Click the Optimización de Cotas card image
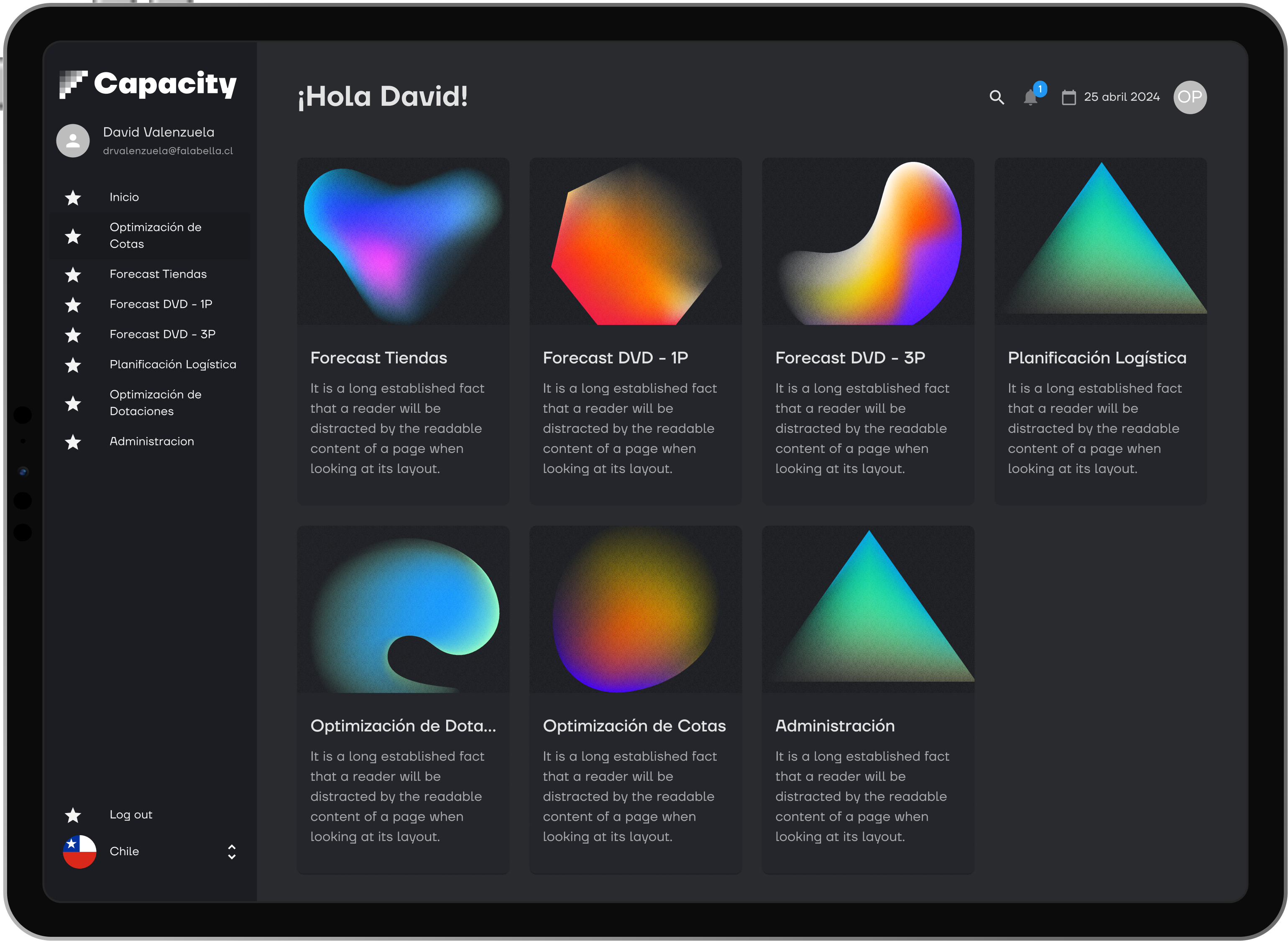Viewport: 1288px width, 941px height. pyautogui.click(x=636, y=609)
